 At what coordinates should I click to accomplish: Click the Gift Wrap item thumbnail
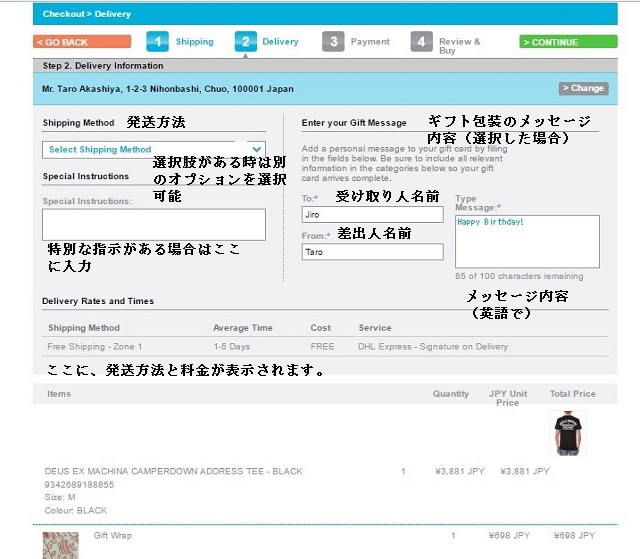[x=60, y=545]
